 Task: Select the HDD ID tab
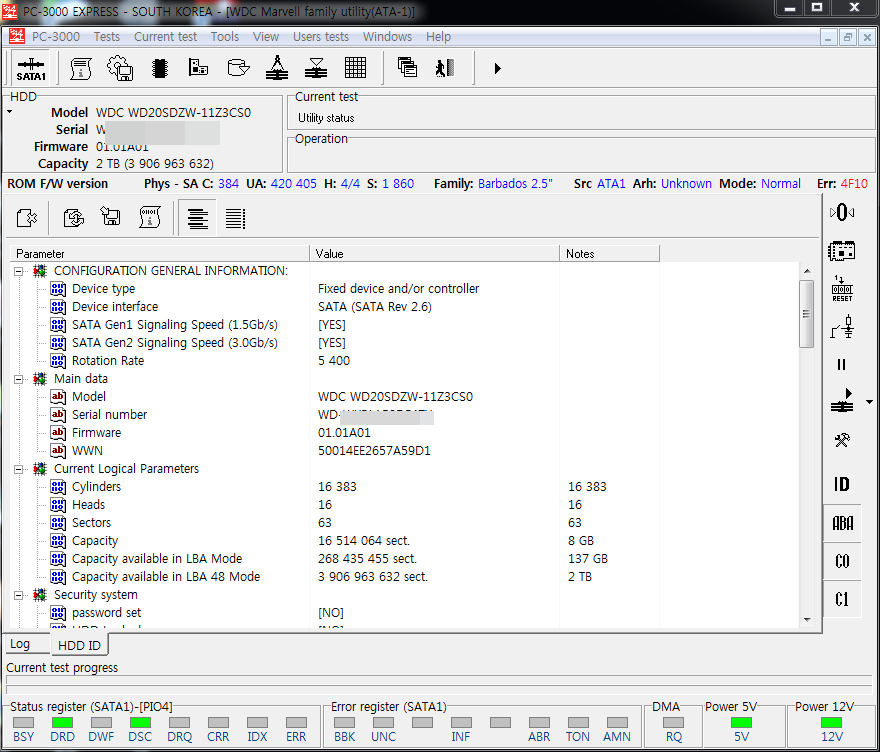click(x=79, y=645)
